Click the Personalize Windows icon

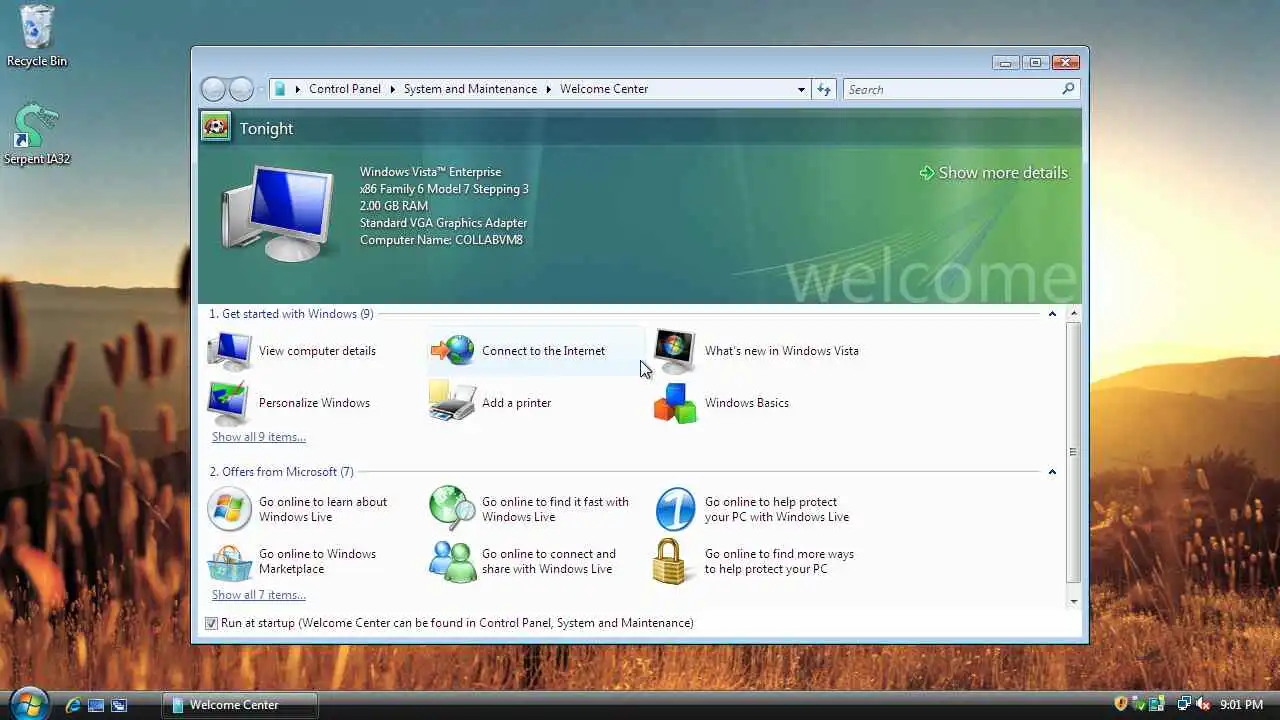[230, 402]
